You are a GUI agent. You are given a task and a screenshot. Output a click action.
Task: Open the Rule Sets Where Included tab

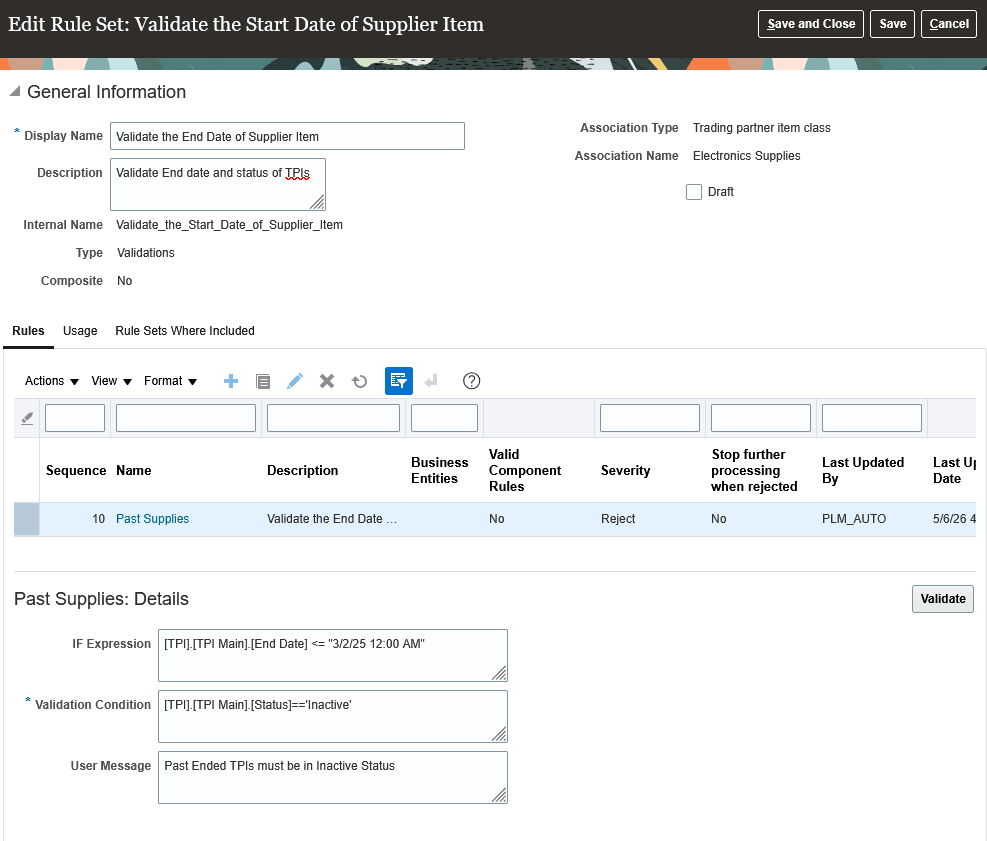[x=184, y=330]
